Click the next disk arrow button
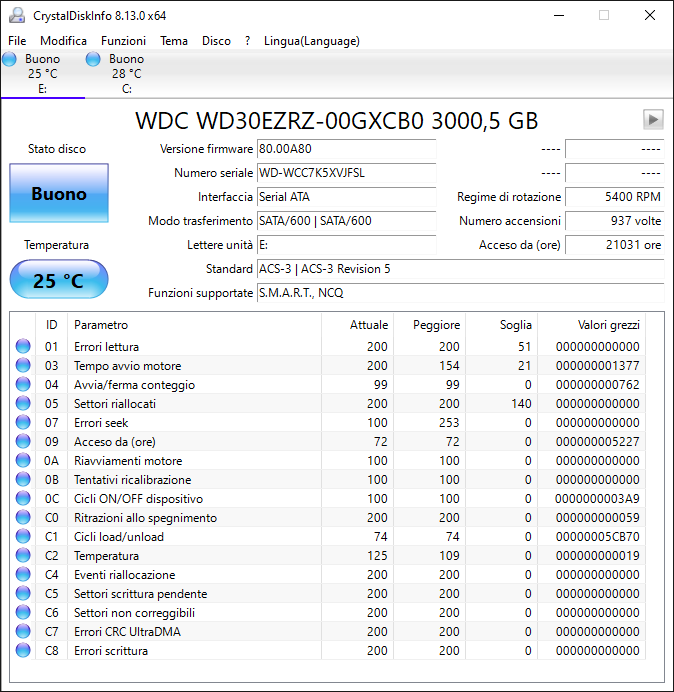674x692 pixels. pyautogui.click(x=653, y=119)
